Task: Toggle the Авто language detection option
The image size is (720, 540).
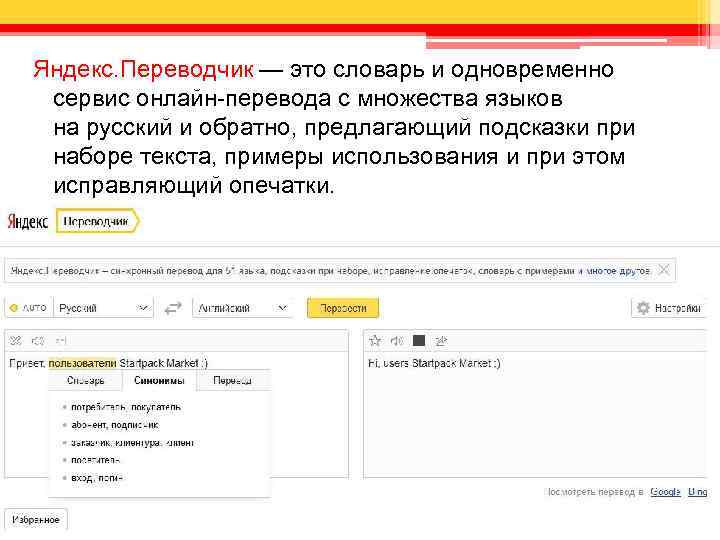Action: click(29, 308)
